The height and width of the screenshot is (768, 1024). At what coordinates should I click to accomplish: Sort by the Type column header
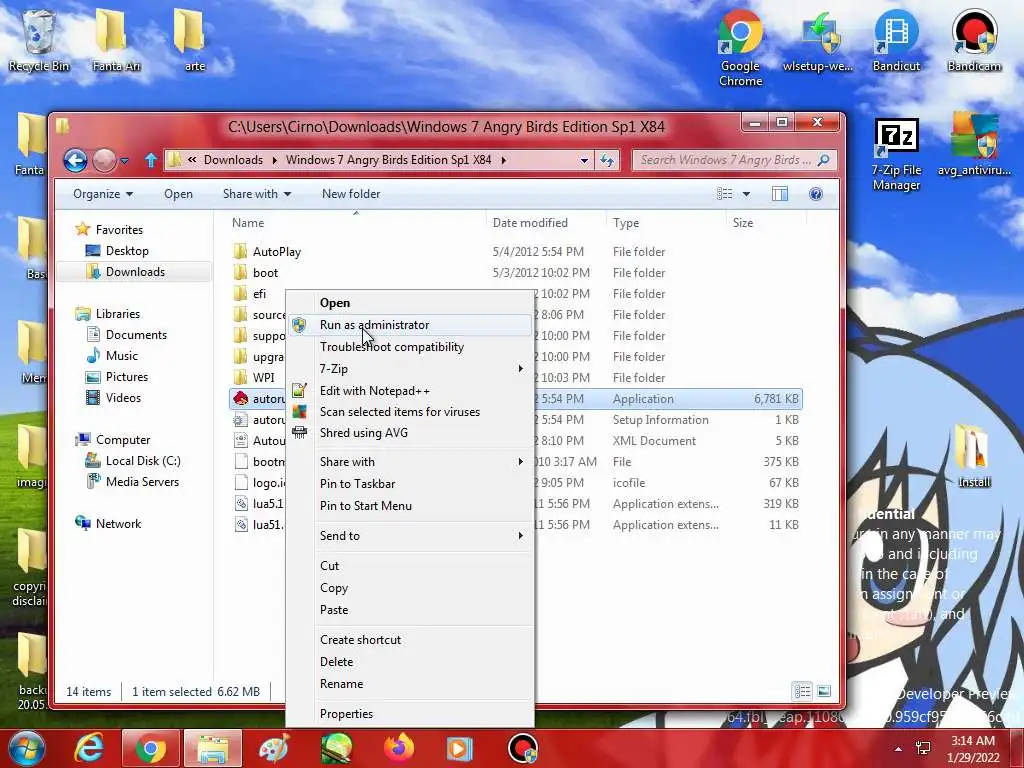click(665, 223)
